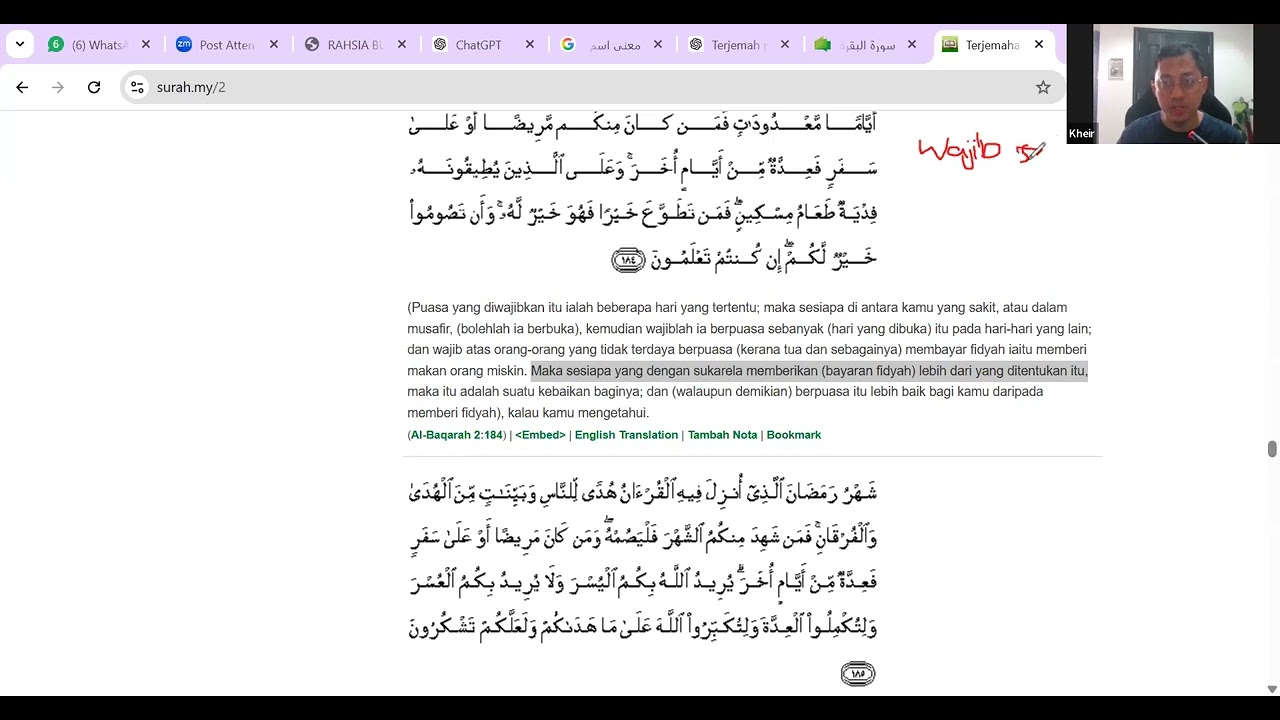Switch to the Post Attendee Zoom tab
Image resolution: width=1280 pixels, height=720 pixels.
[227, 45]
